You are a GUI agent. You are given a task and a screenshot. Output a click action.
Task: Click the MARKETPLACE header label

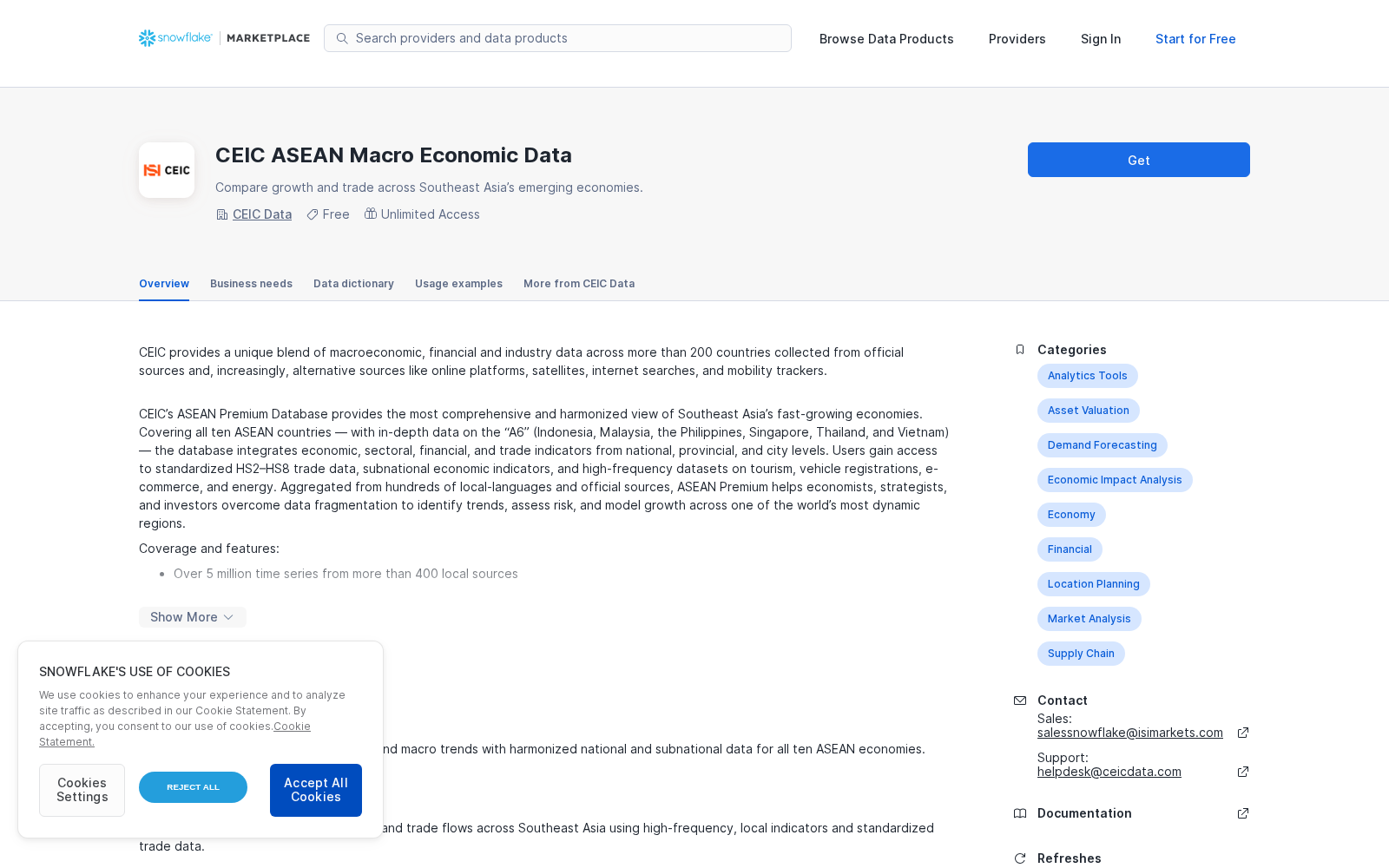click(268, 38)
